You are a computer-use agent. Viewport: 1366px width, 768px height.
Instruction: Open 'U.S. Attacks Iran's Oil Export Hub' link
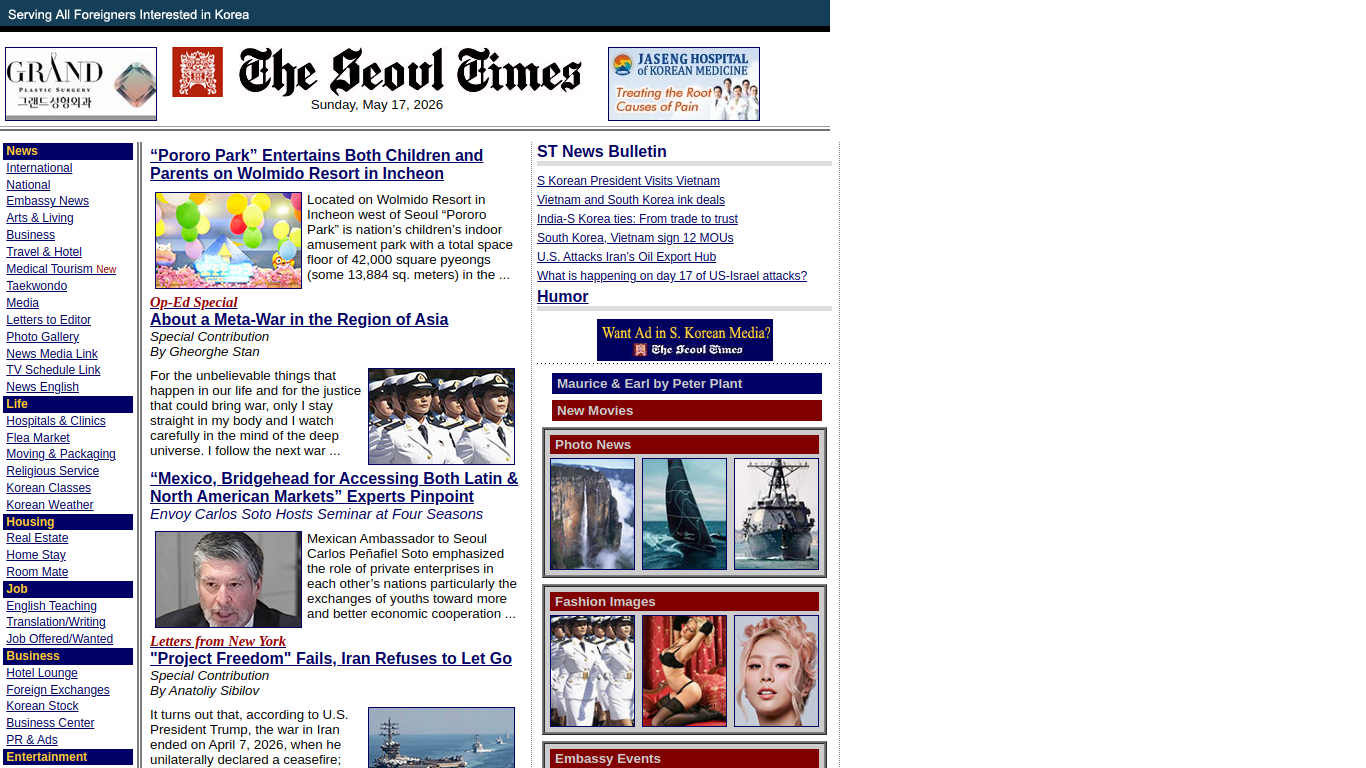point(626,257)
